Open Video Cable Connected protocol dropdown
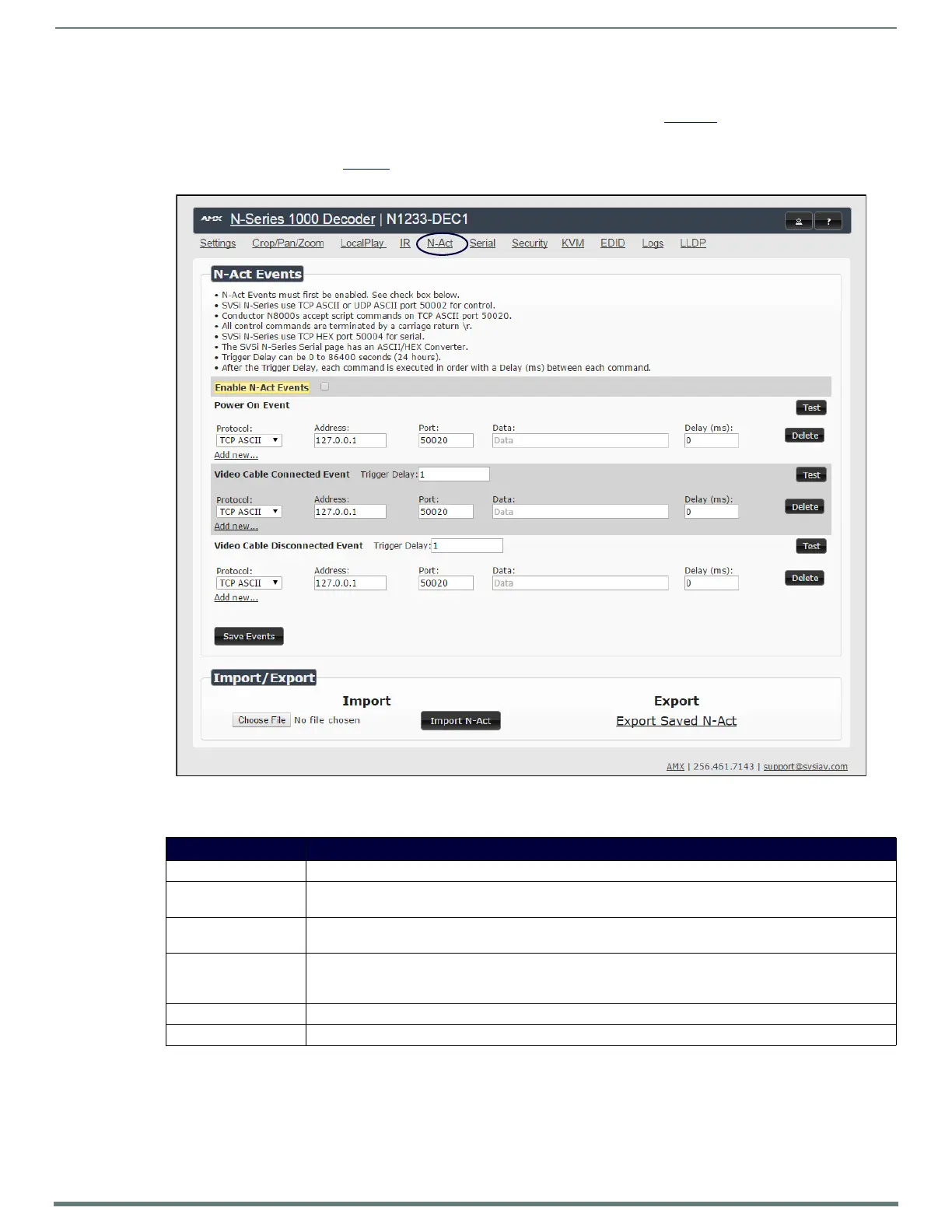The height and width of the screenshot is (1232, 952). tap(249, 512)
